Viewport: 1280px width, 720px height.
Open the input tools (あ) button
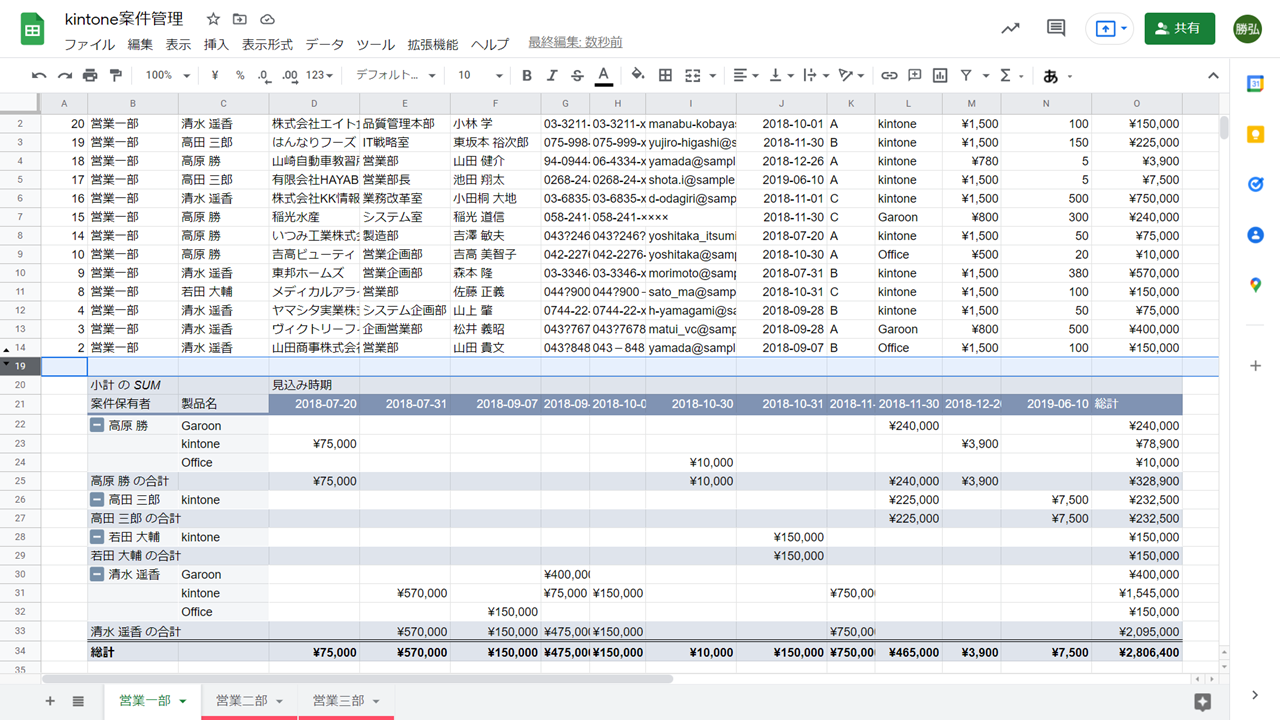point(1051,75)
